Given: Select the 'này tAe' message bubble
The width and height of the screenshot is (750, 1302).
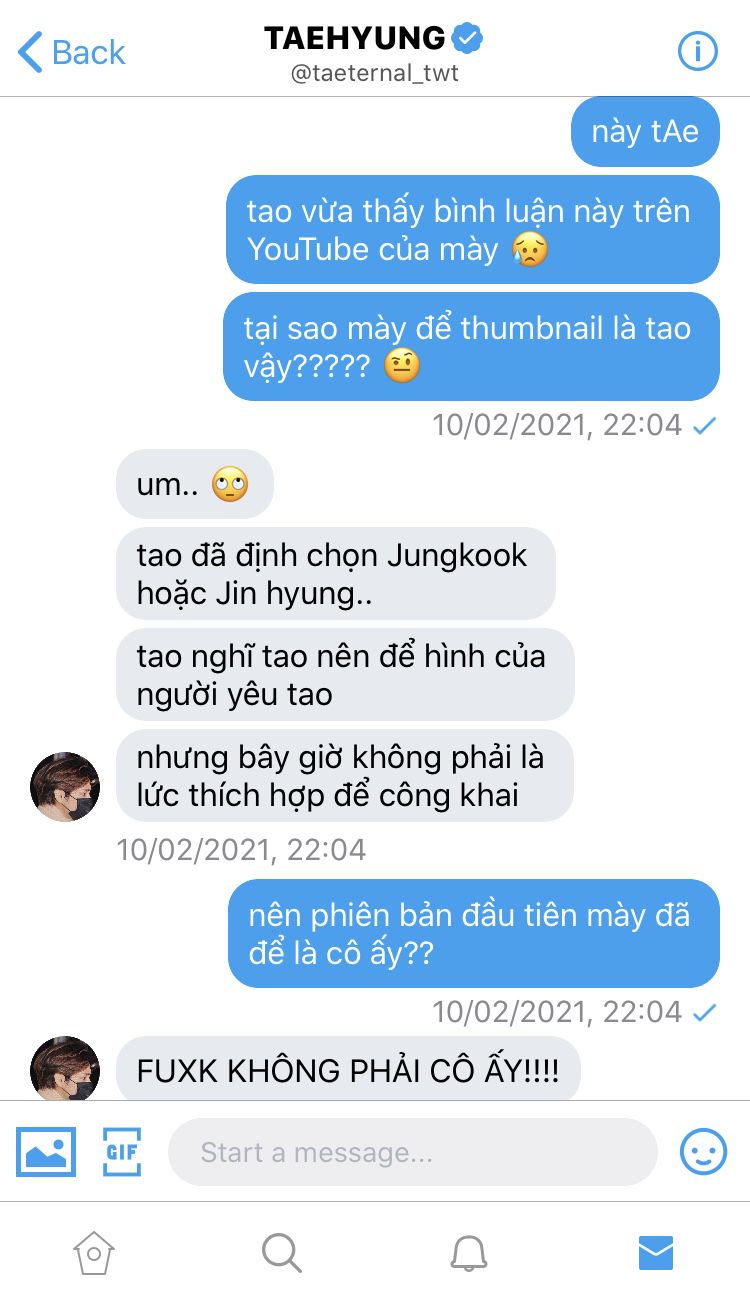Looking at the screenshot, I should (645, 132).
